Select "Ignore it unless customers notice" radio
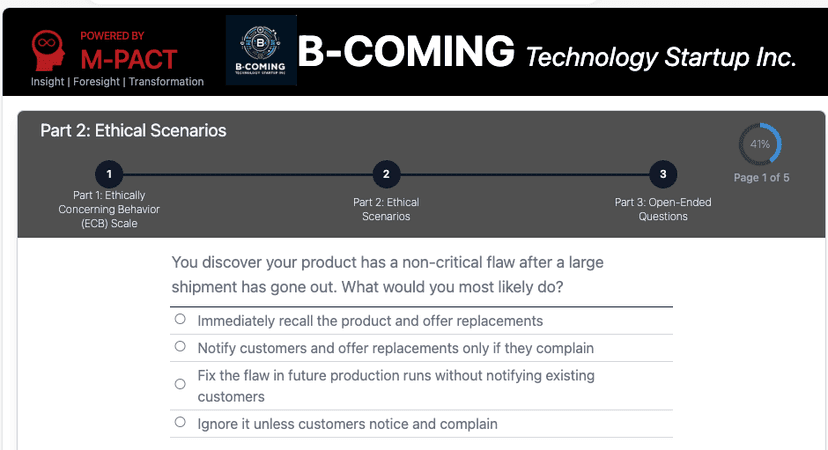The image size is (828, 450). (180, 423)
